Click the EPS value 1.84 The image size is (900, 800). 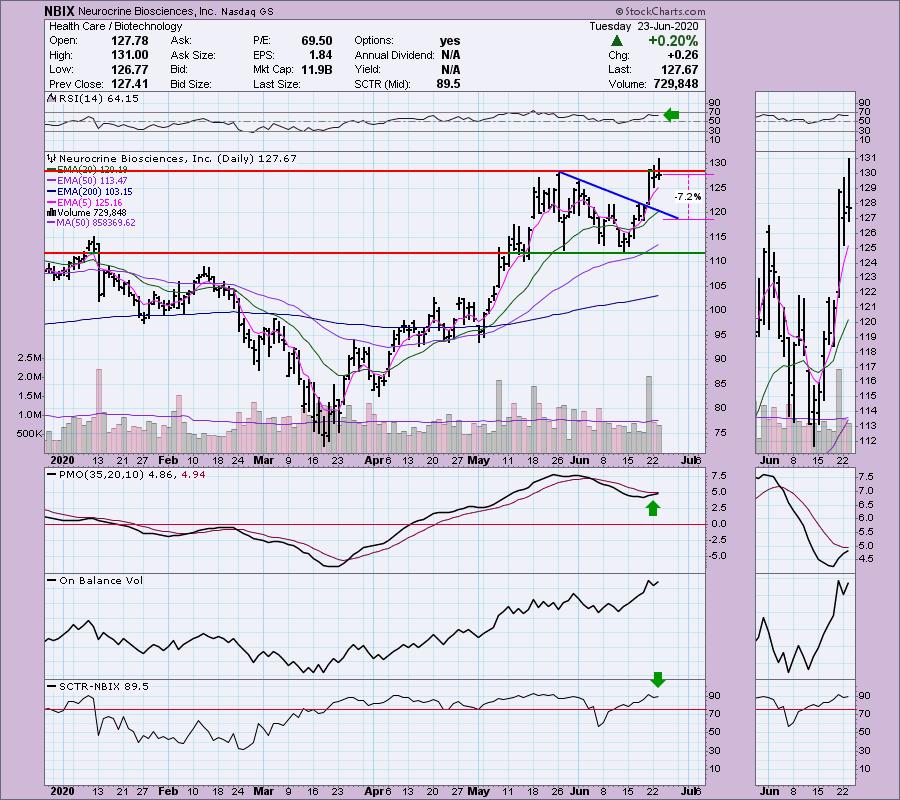click(321, 55)
